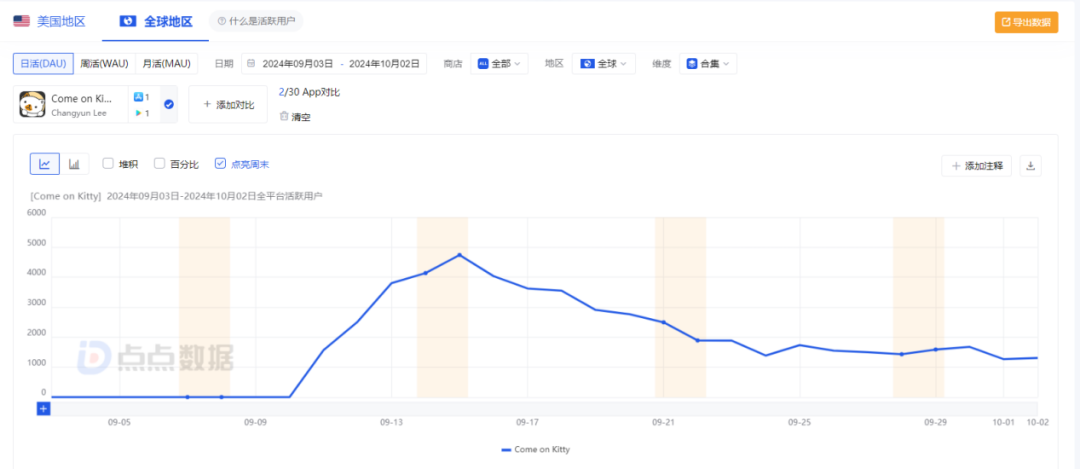Viewport: 1080px width, 469px height.
Task: Click the 2/30 App对比 counter text
Action: pyautogui.click(x=309, y=92)
